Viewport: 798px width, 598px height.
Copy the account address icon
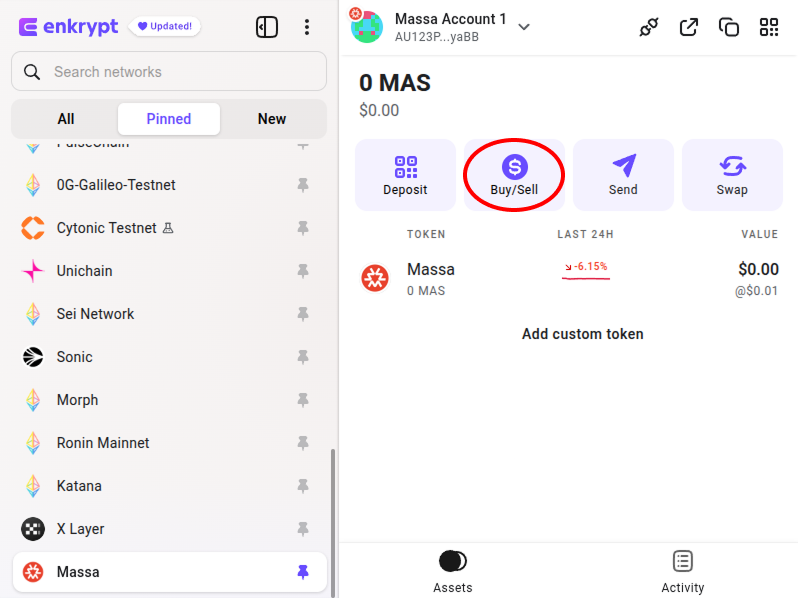click(729, 27)
